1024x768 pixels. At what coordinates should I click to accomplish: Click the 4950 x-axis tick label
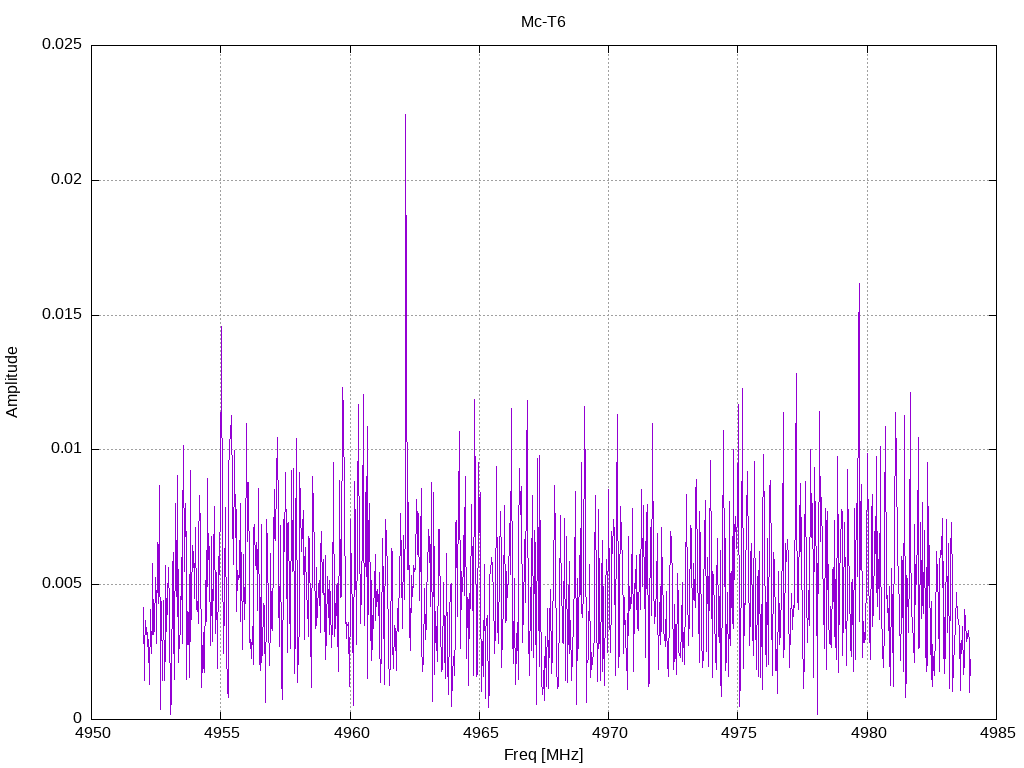(x=92, y=733)
